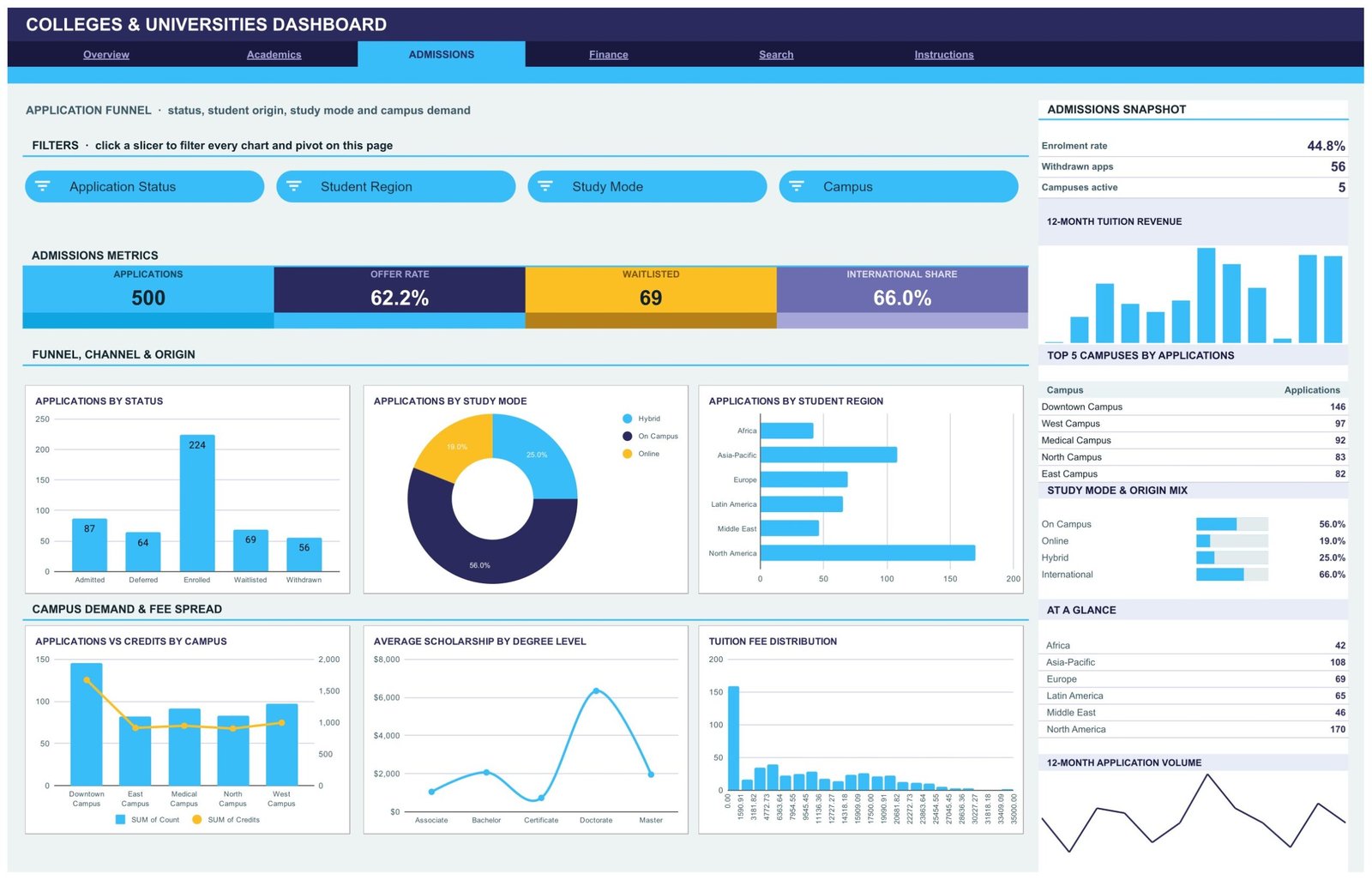Image resolution: width=1372 pixels, height=880 pixels.
Task: Select the West Campus table row
Action: coord(1193,424)
